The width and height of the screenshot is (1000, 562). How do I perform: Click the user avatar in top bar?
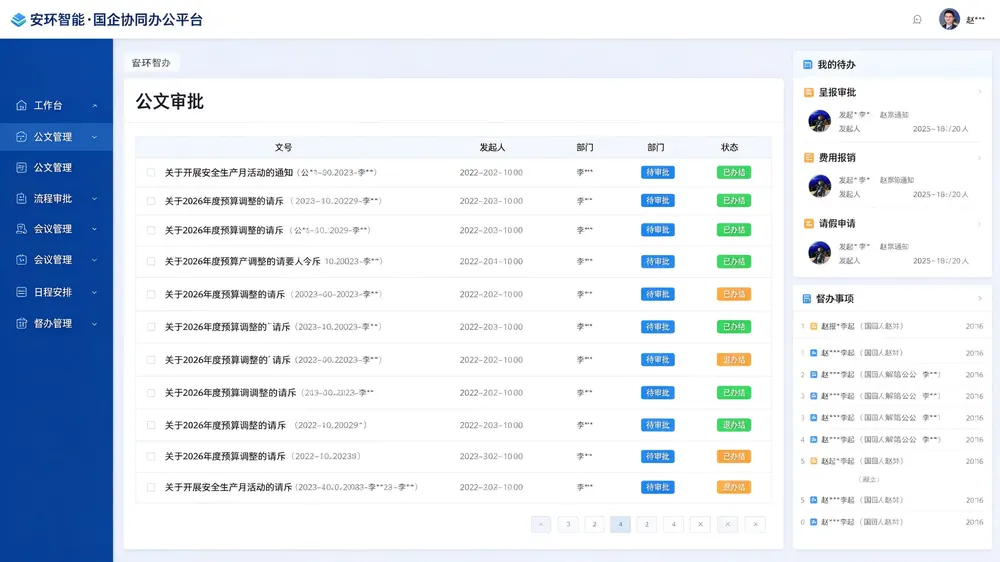949,19
